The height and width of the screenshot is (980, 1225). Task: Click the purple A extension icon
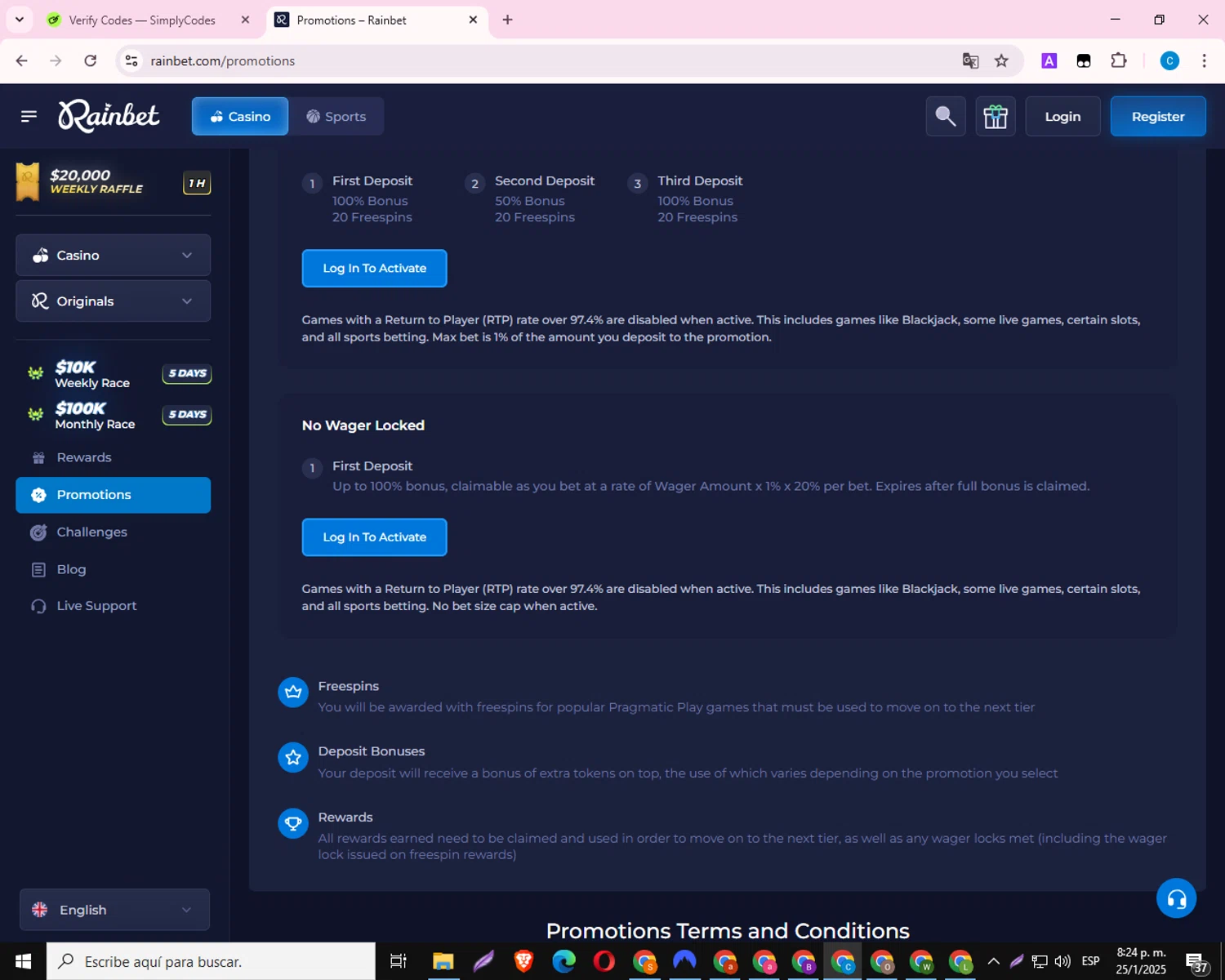1049,60
